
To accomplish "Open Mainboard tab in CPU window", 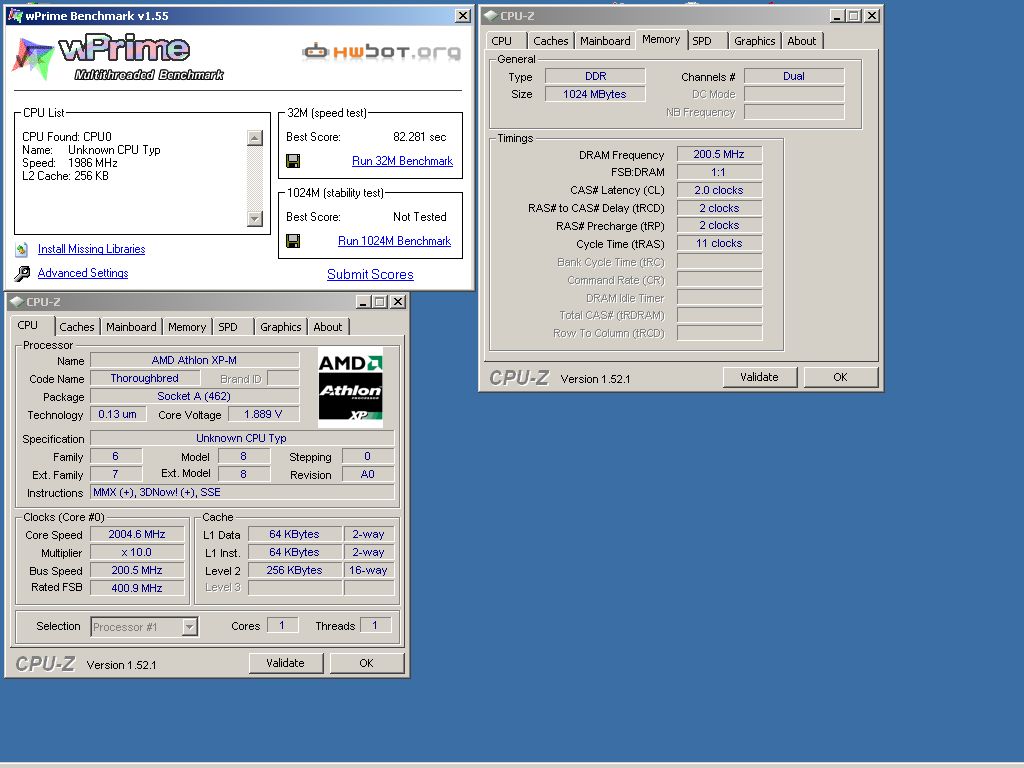I will point(131,327).
